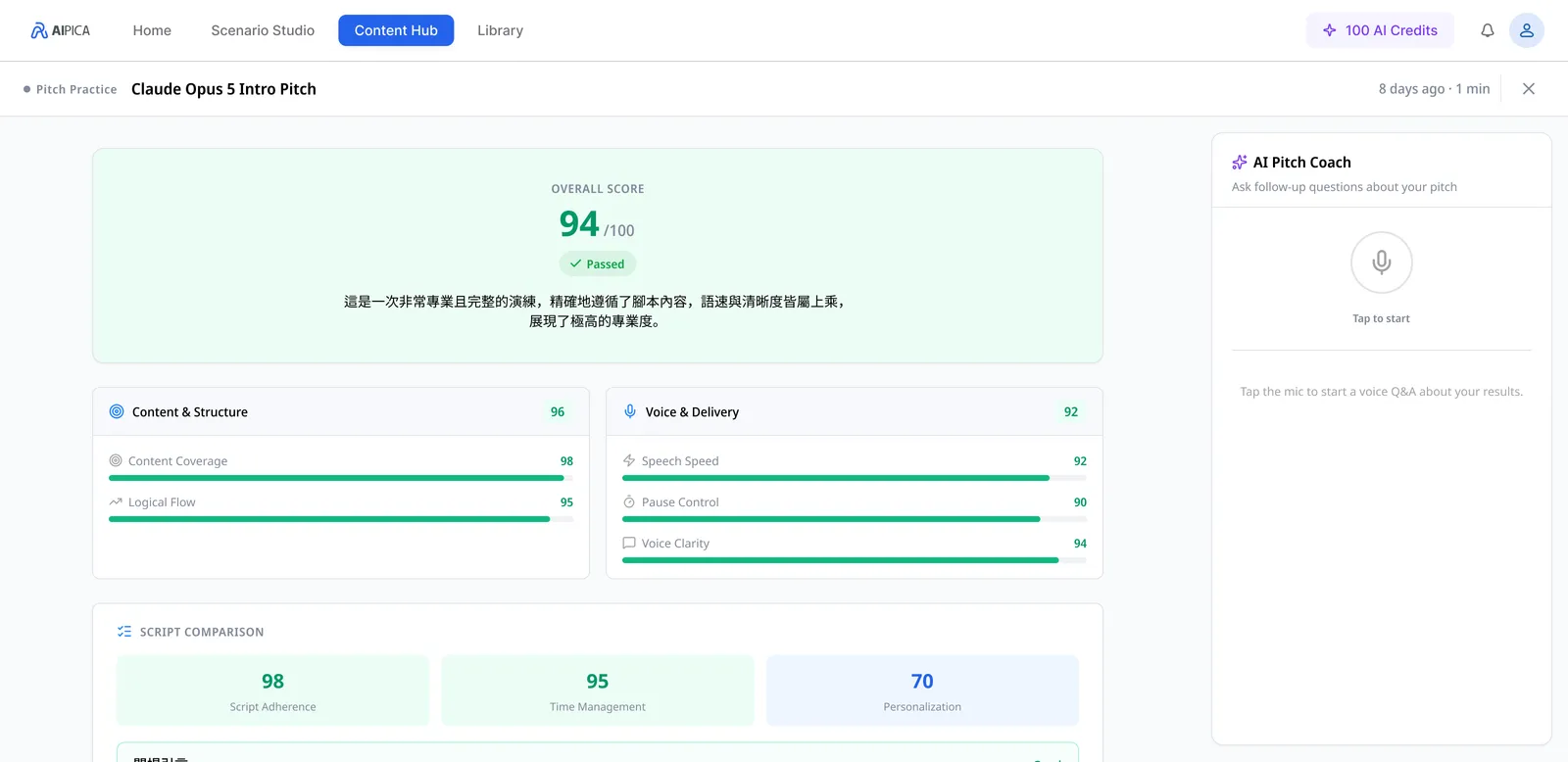Go to the Home tab

pos(152,30)
